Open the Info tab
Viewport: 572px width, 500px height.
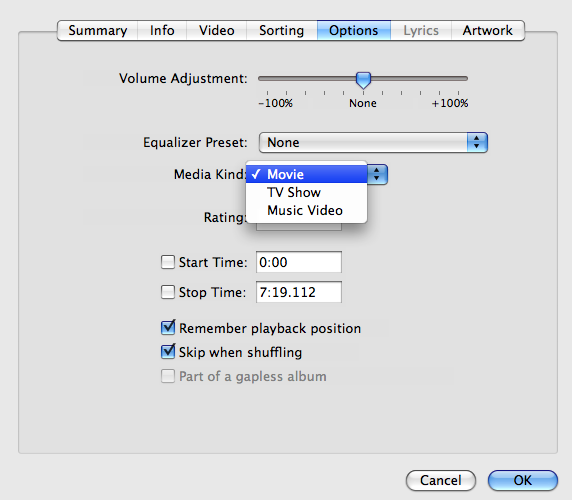click(x=162, y=30)
